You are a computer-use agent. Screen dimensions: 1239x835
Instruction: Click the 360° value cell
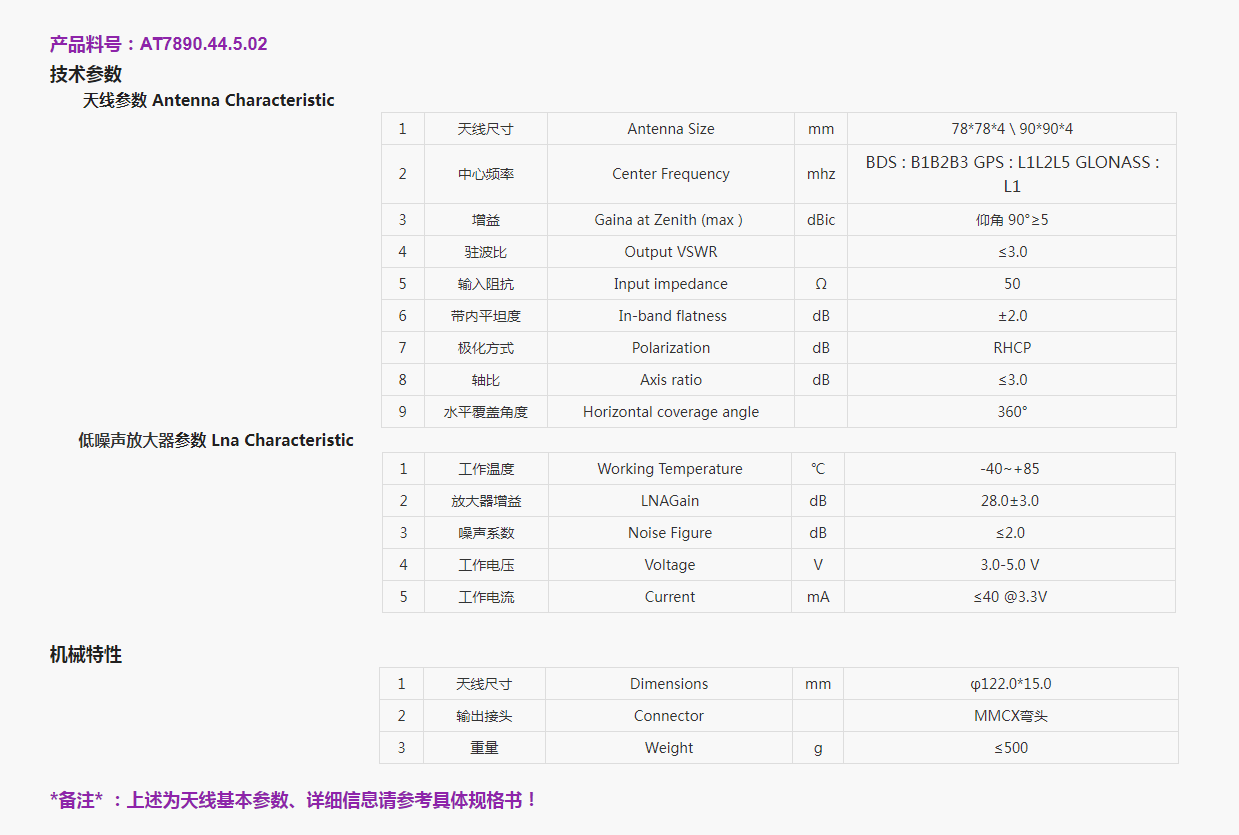pyautogui.click(x=1012, y=412)
